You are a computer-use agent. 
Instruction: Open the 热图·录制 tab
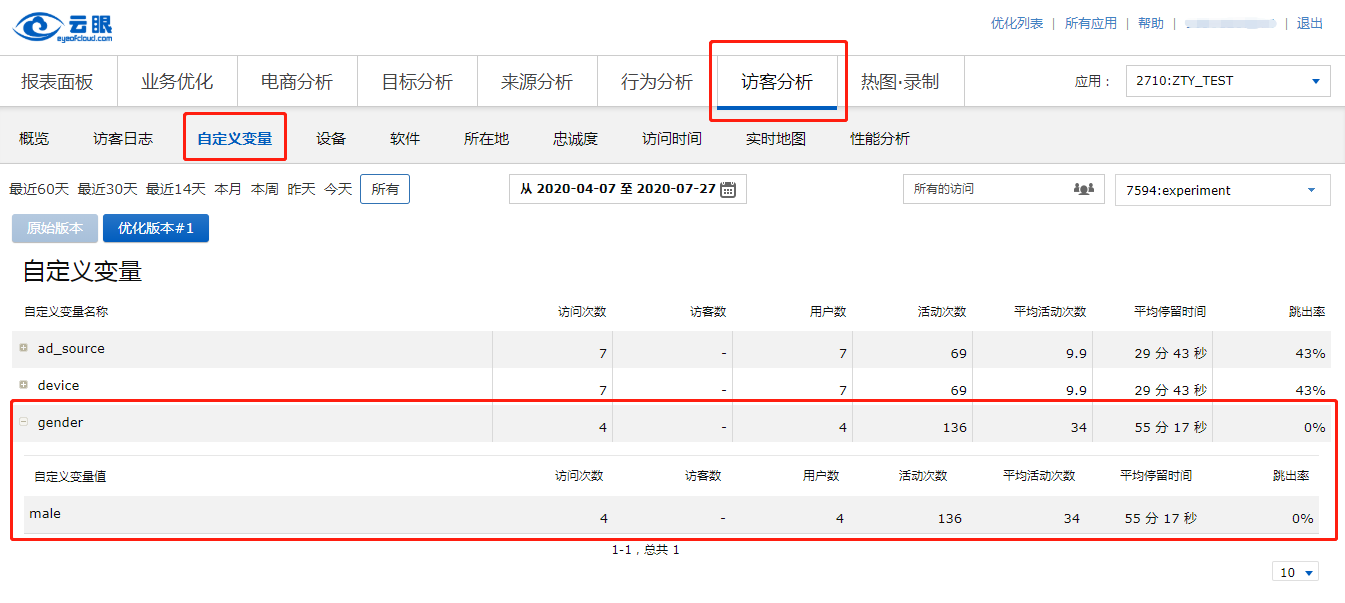[x=900, y=82]
